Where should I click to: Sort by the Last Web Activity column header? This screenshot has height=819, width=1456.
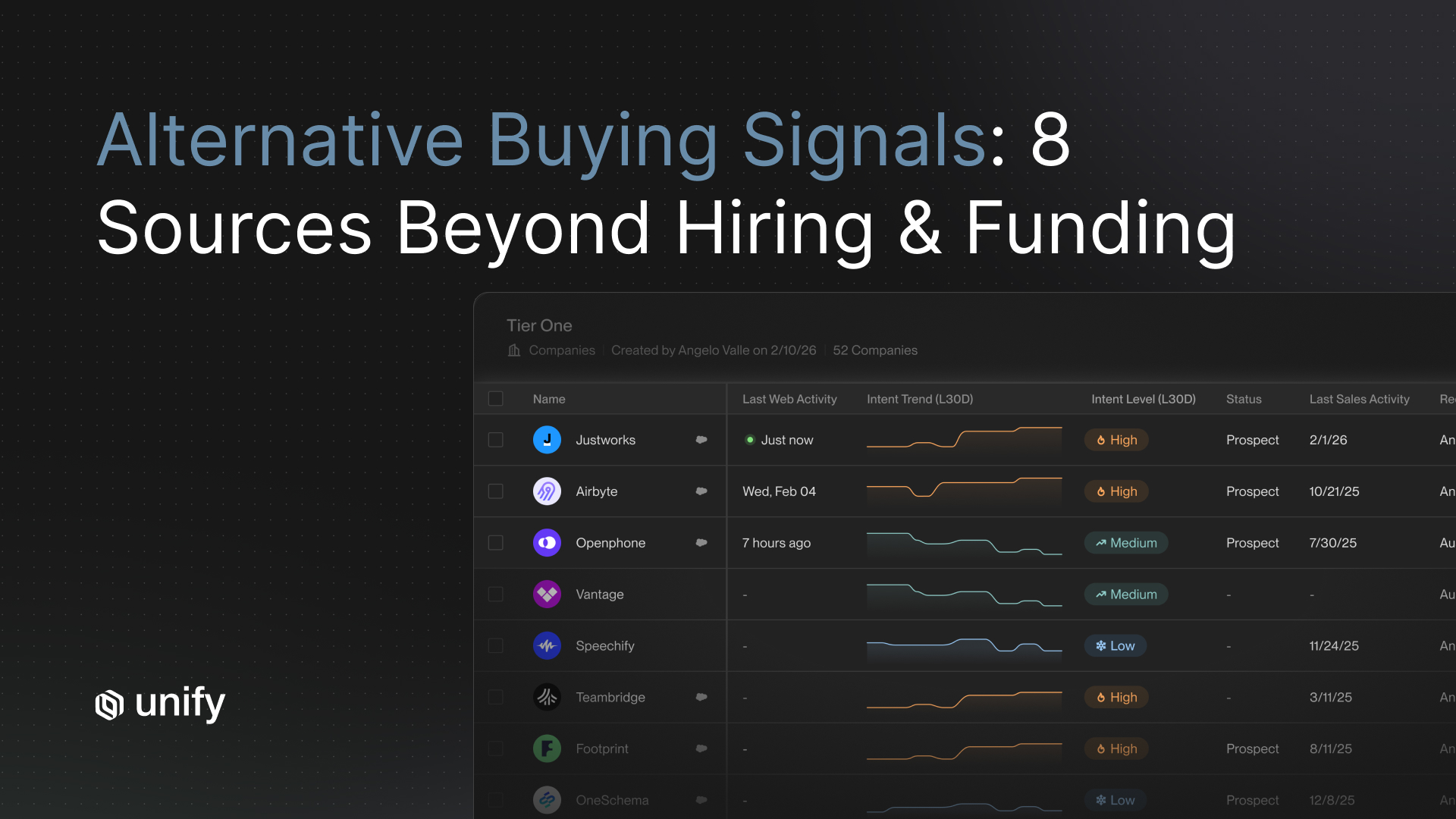789,399
